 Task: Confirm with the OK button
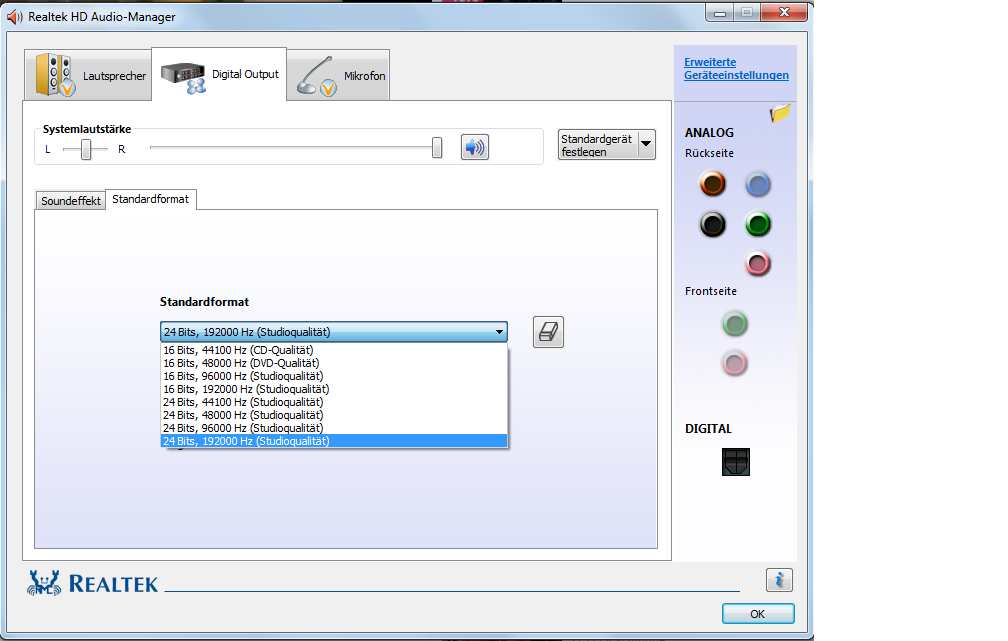(758, 613)
